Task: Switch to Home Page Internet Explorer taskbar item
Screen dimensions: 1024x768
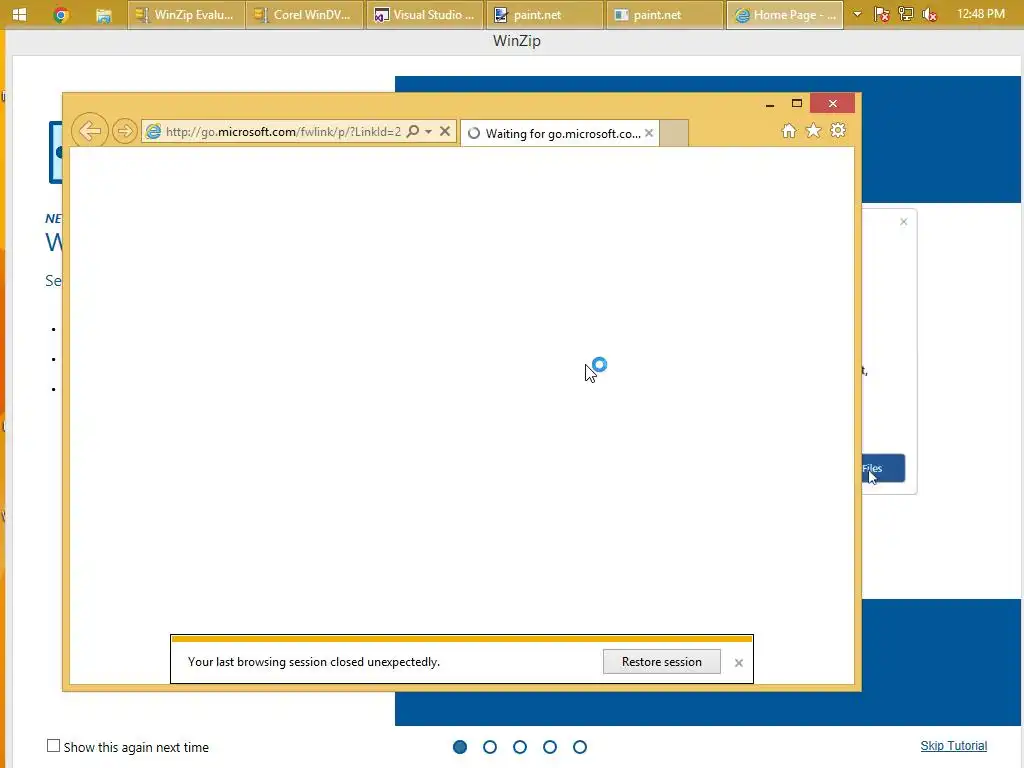Action: [785, 14]
